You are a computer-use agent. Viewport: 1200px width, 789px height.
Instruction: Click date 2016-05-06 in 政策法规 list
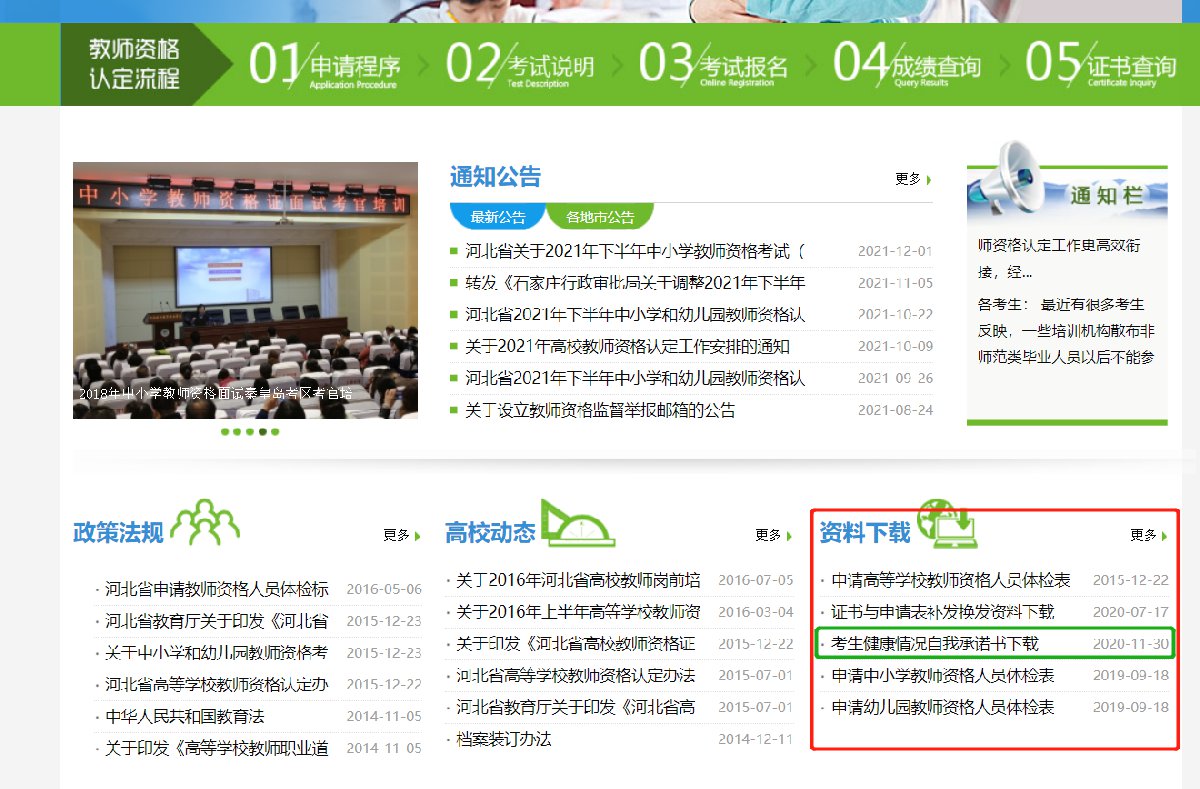384,589
